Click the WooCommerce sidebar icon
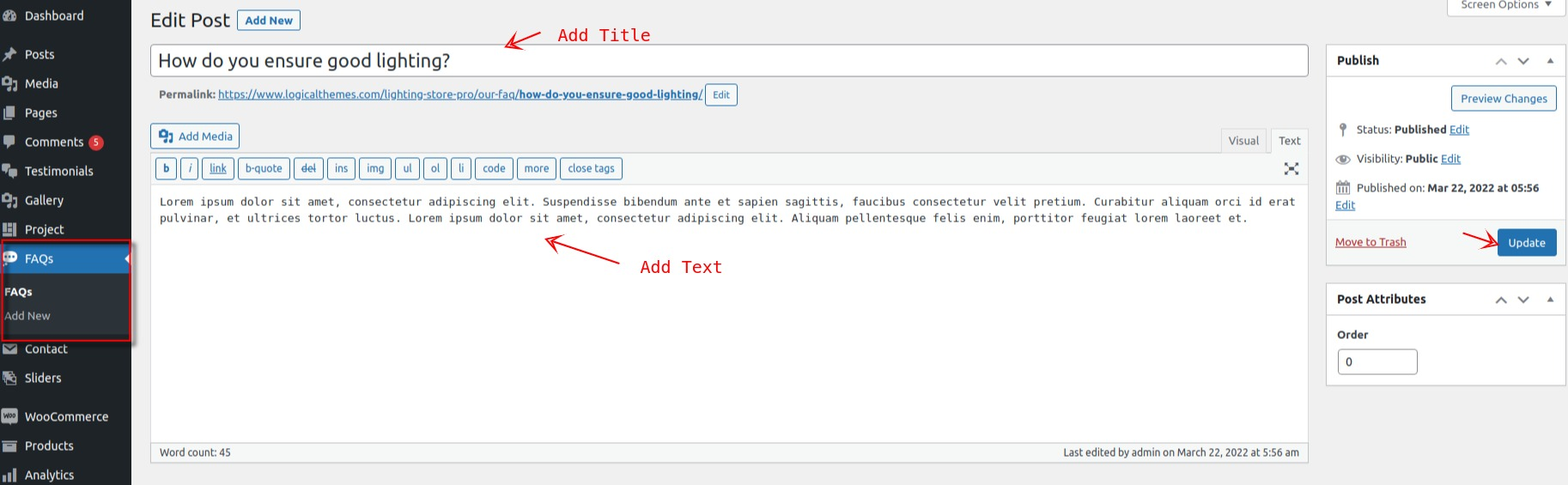The height and width of the screenshot is (485, 1568). pyautogui.click(x=9, y=416)
